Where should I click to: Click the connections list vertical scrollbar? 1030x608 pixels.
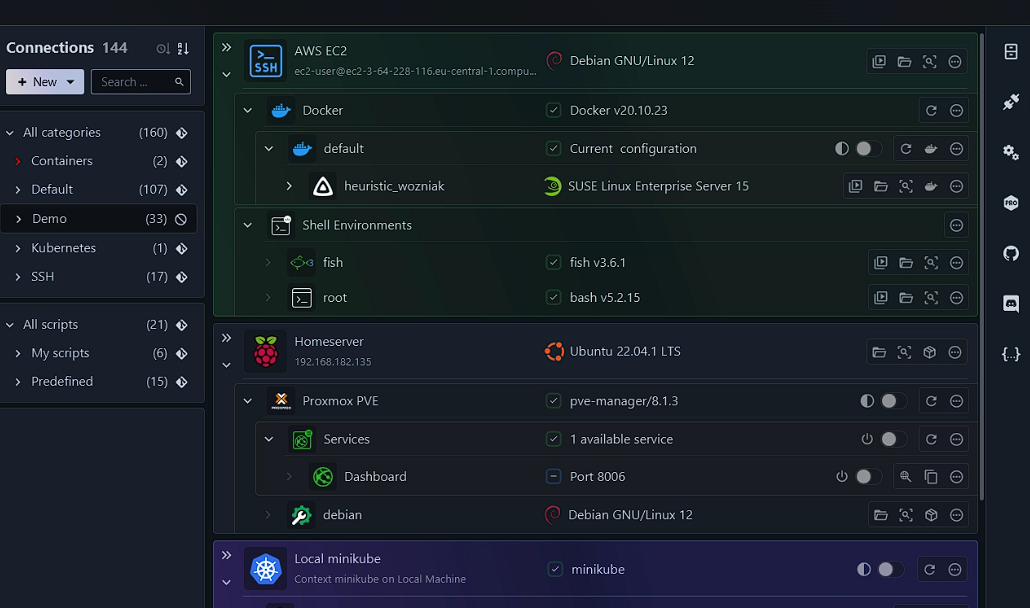[982, 266]
